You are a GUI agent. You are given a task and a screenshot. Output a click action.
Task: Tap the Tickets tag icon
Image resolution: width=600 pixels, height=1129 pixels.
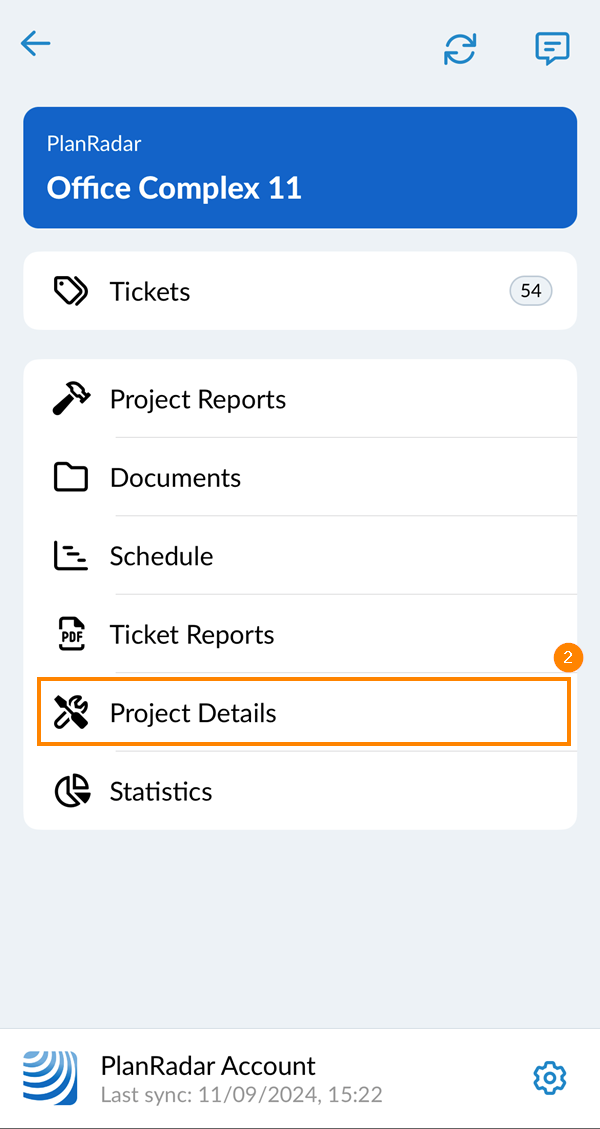[70, 291]
